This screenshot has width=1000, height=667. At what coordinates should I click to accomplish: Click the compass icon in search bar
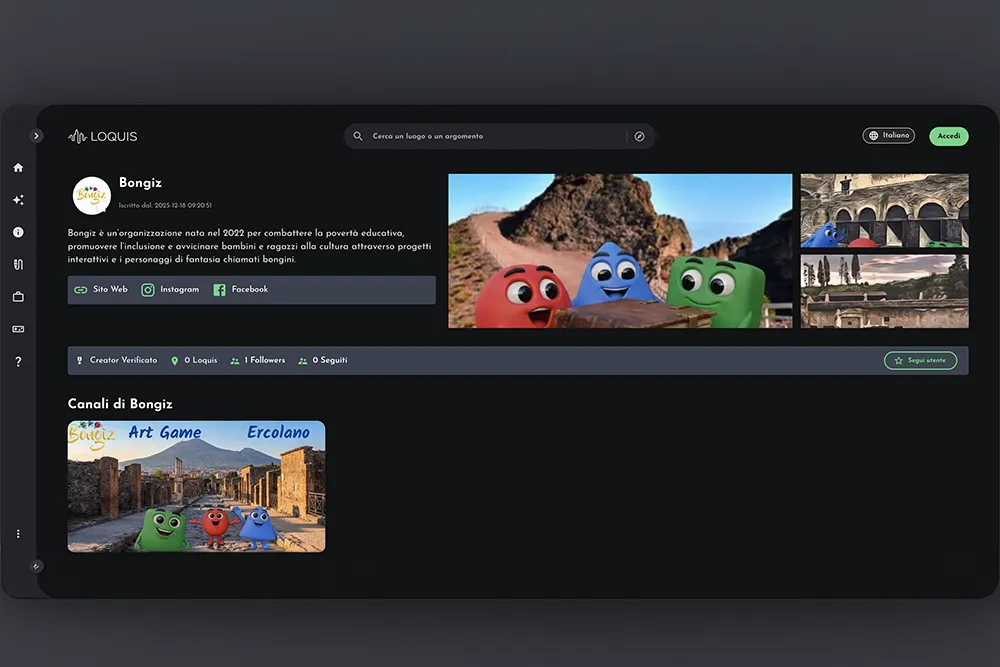click(639, 136)
